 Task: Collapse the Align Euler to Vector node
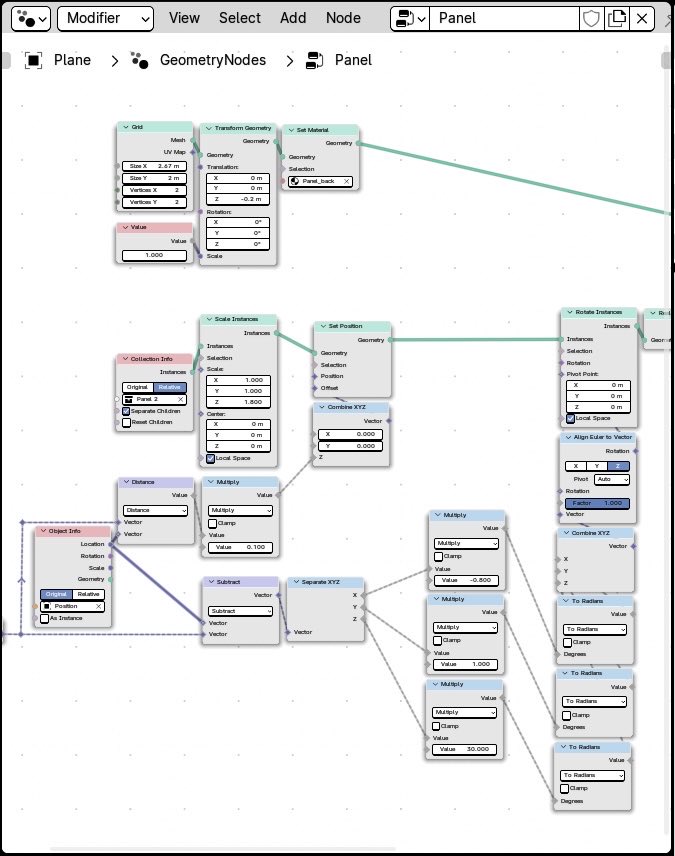coord(568,437)
